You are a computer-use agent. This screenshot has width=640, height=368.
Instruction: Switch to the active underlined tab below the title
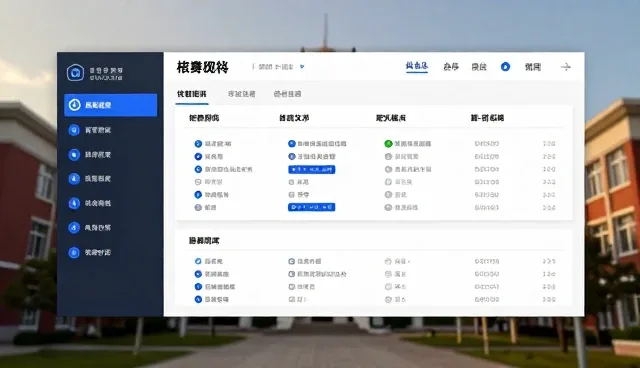192,94
